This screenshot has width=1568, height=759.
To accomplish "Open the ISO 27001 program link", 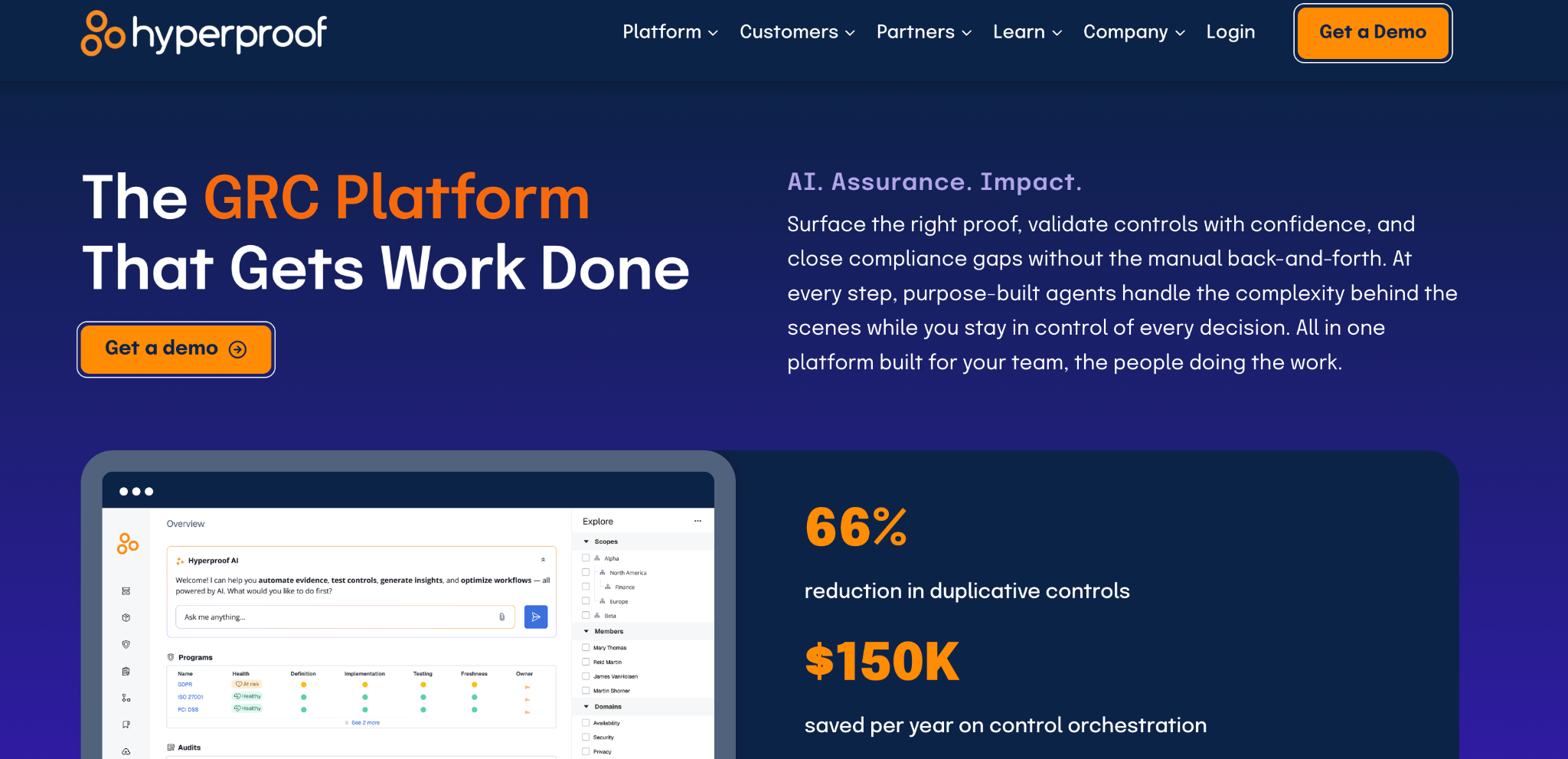I will point(191,697).
